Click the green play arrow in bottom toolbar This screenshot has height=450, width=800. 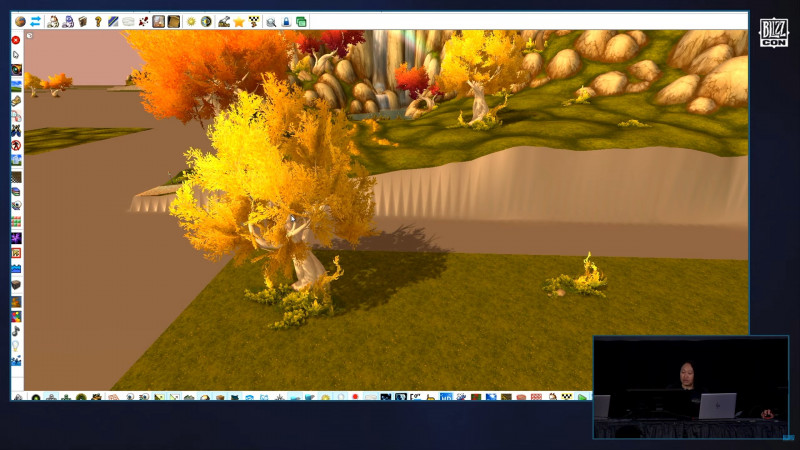tap(582, 396)
